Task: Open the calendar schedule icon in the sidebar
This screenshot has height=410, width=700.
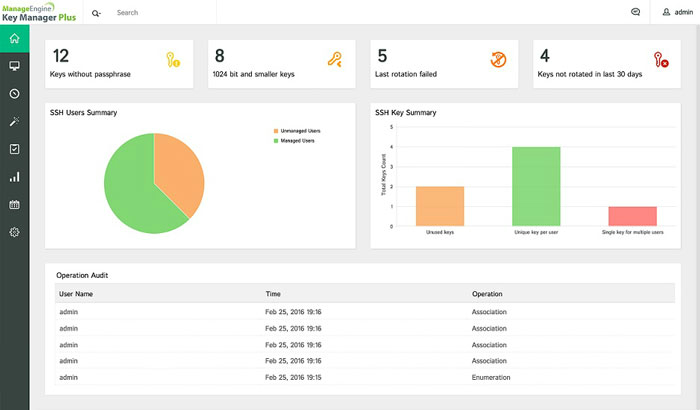Action: click(x=14, y=205)
